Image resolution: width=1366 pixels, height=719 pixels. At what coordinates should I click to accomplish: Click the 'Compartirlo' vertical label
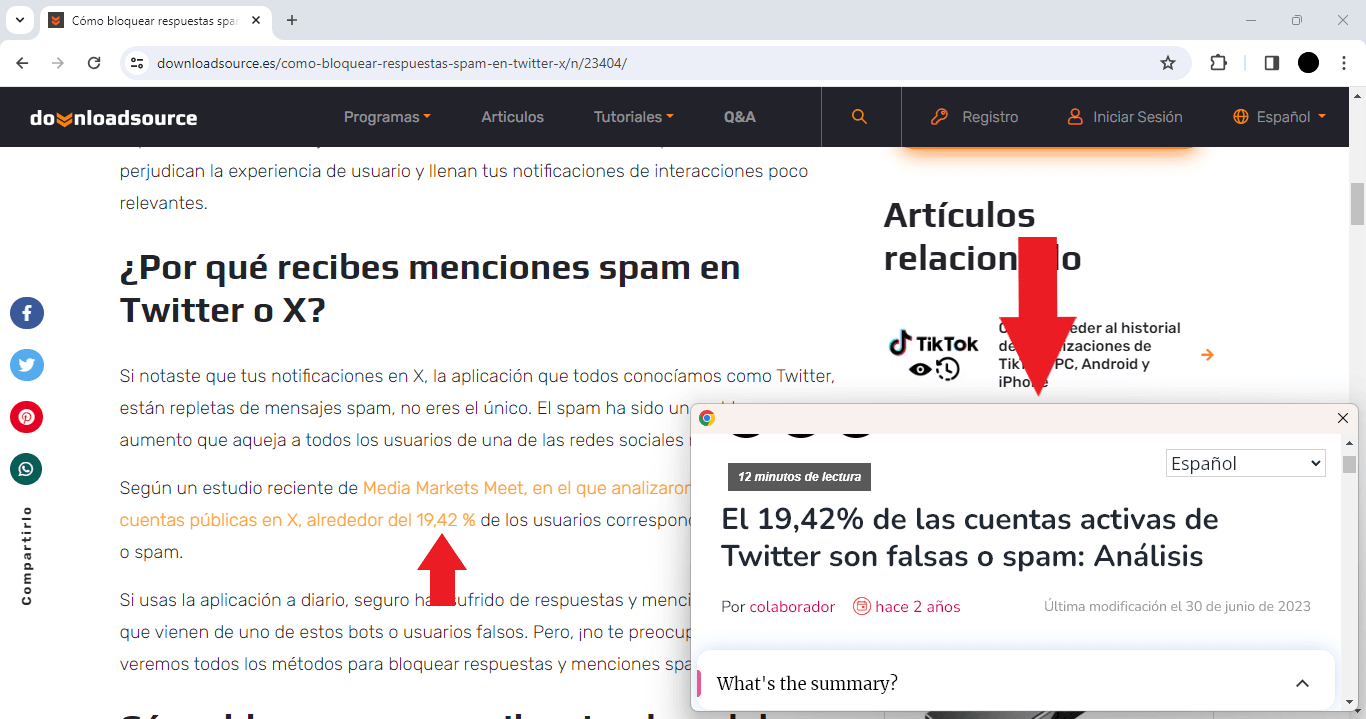[x=27, y=556]
